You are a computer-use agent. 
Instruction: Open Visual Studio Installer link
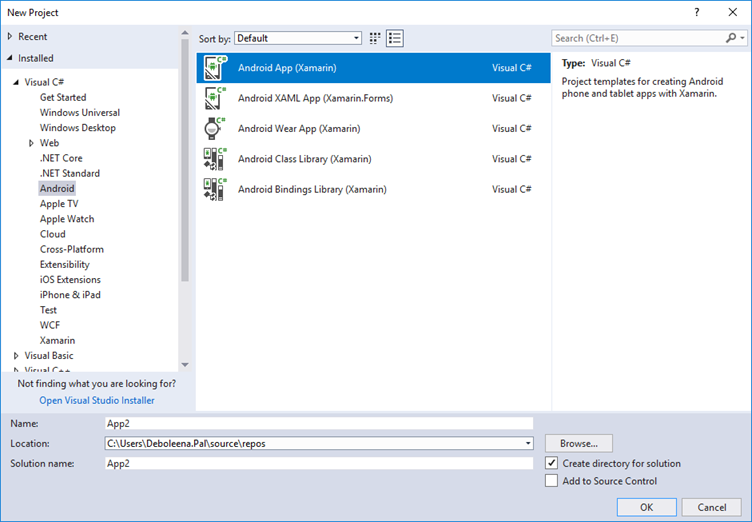(x=97, y=400)
